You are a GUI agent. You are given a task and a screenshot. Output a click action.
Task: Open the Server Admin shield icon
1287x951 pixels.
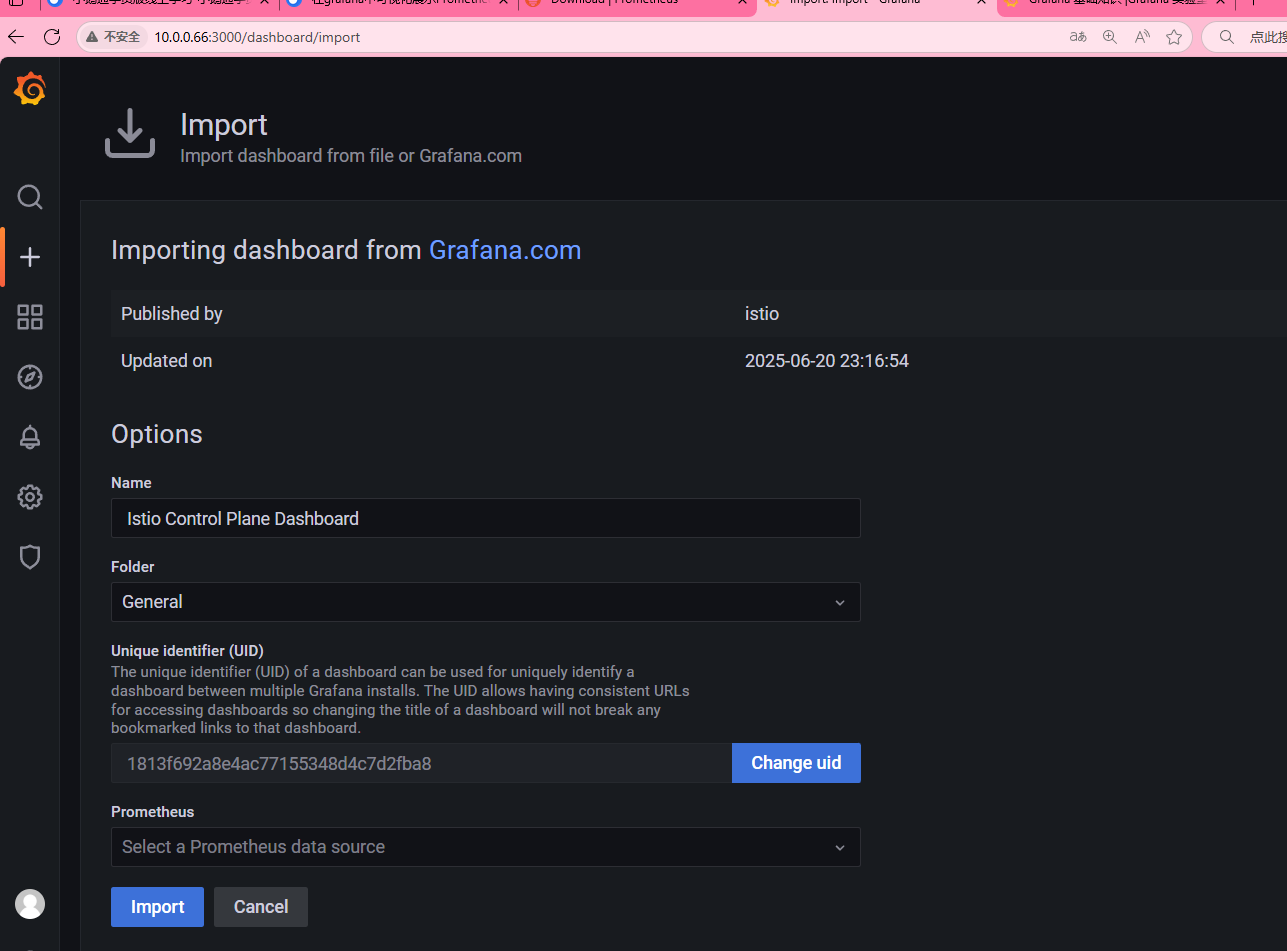[30, 557]
